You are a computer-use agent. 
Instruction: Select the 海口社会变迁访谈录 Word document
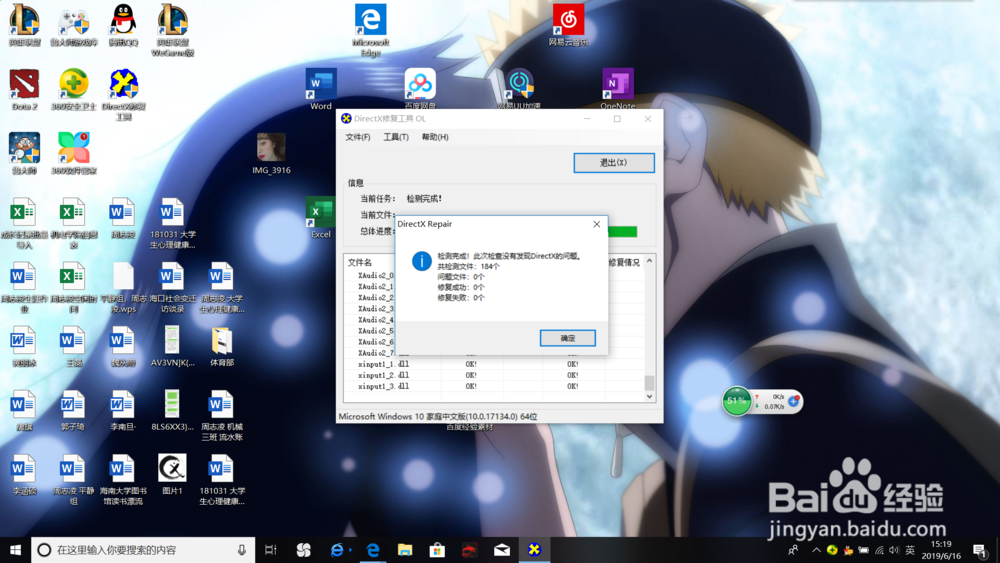(172, 288)
